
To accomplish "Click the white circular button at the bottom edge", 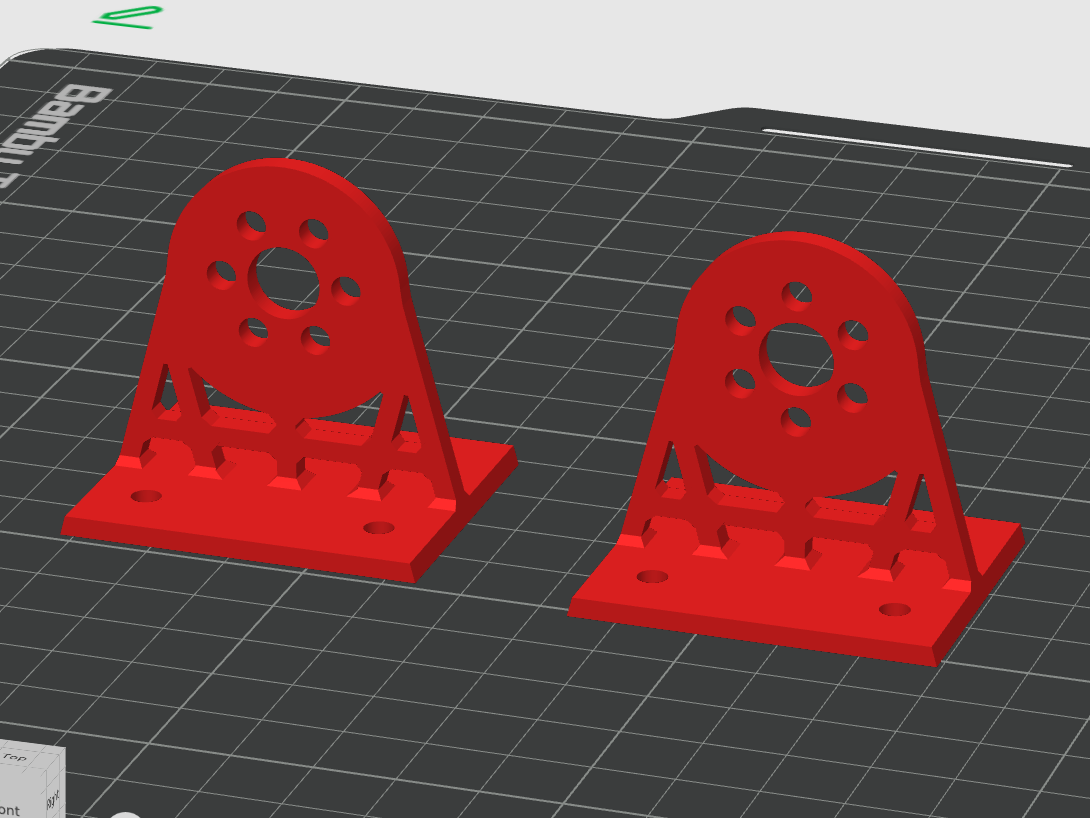I will coord(125,814).
